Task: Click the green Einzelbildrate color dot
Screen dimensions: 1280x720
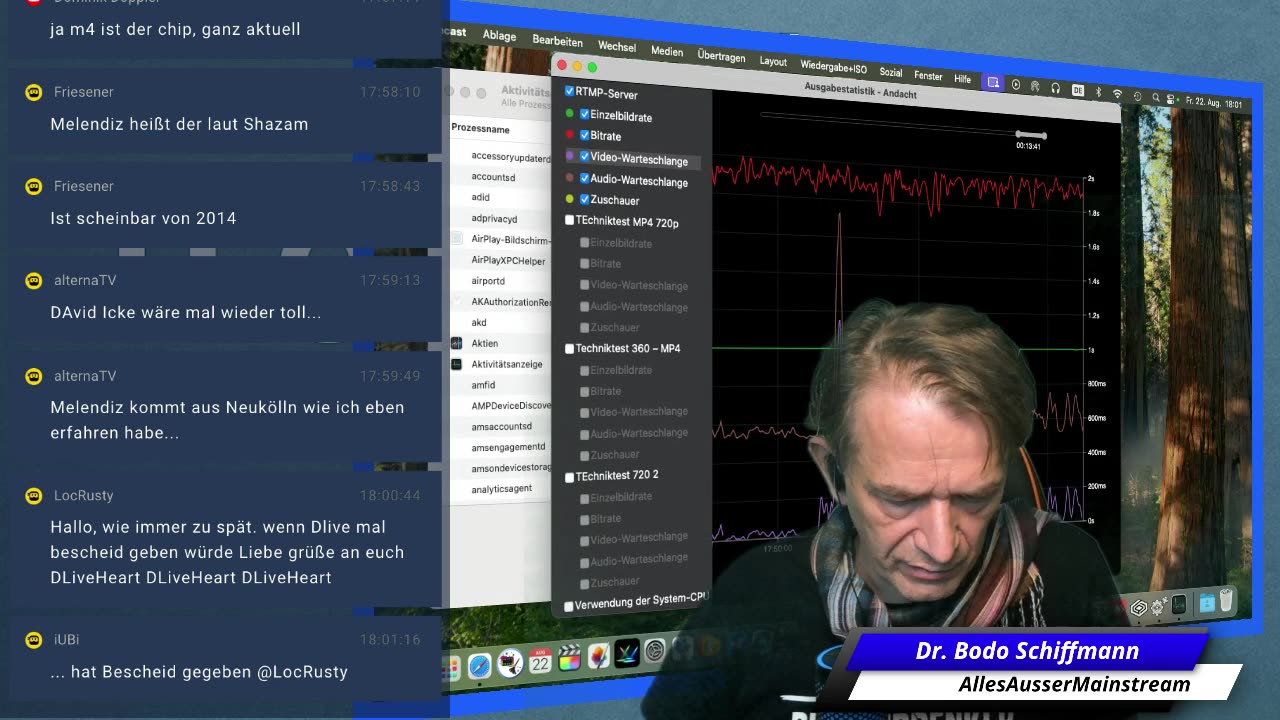Action: (569, 113)
